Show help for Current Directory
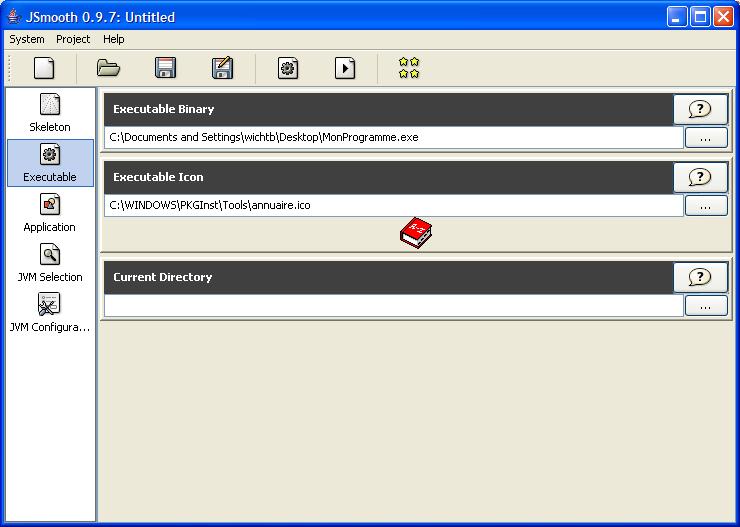Image resolution: width=740 pixels, height=527 pixels. coord(700,277)
